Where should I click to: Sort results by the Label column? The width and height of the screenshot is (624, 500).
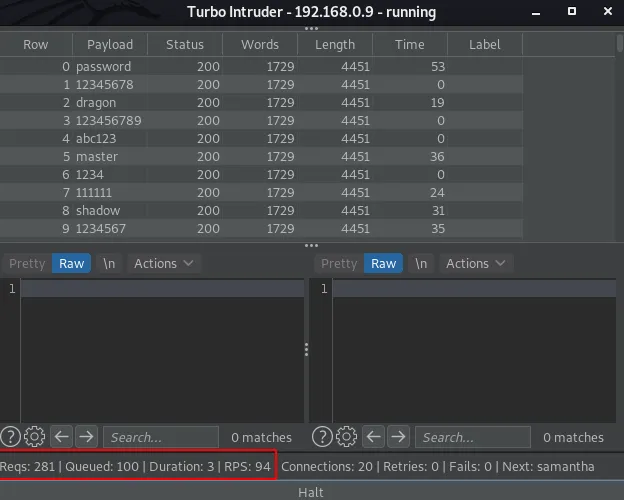coord(484,45)
